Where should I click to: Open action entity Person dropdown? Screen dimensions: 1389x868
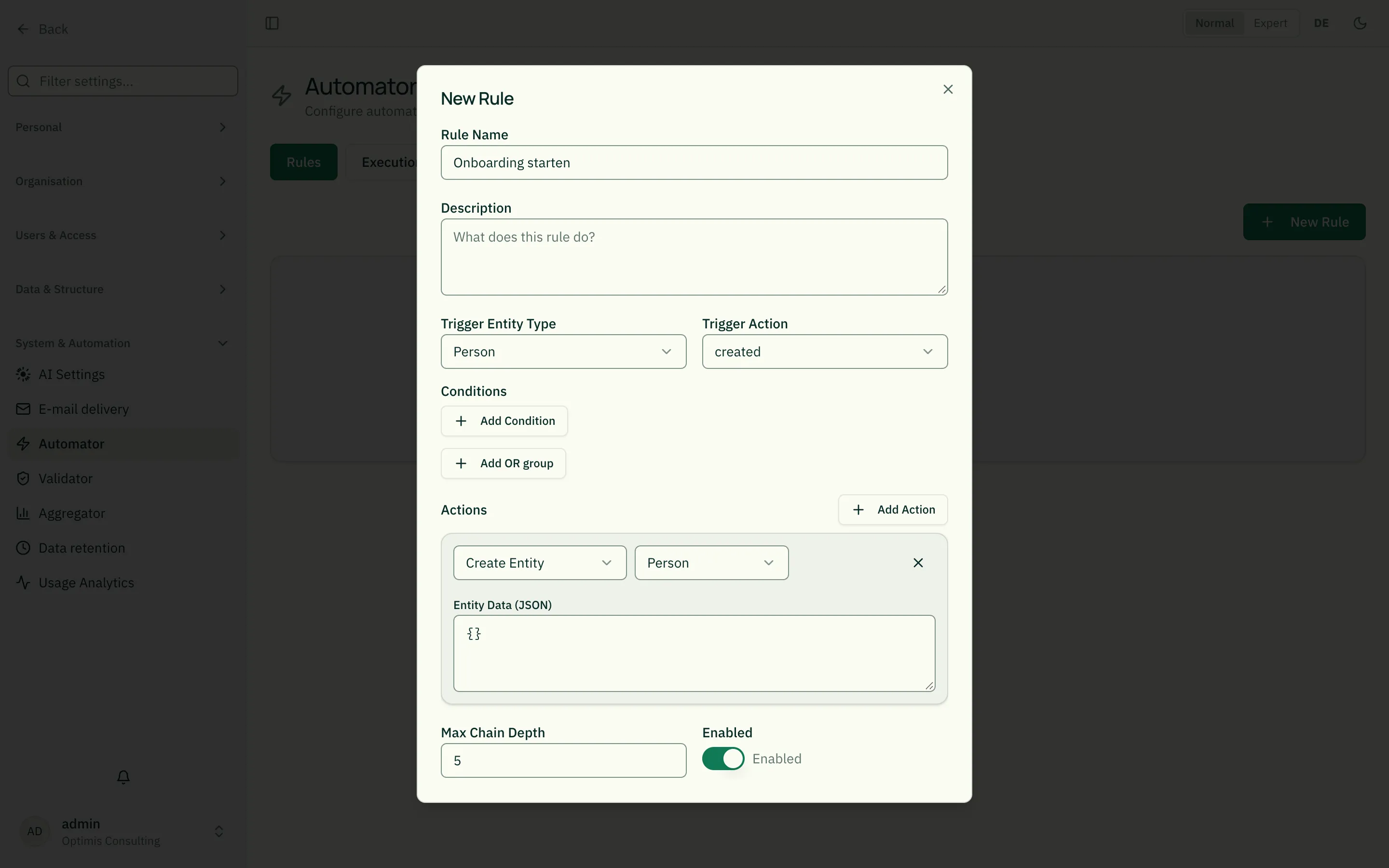tap(712, 563)
